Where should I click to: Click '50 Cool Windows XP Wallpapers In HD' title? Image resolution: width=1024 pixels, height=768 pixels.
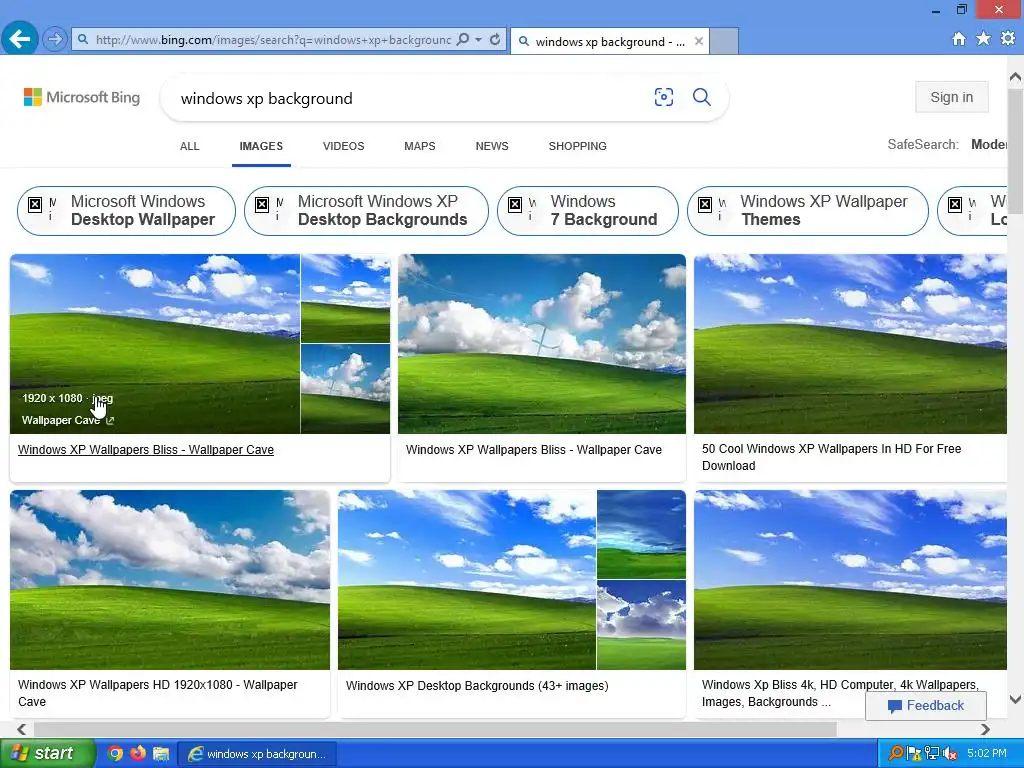click(831, 457)
